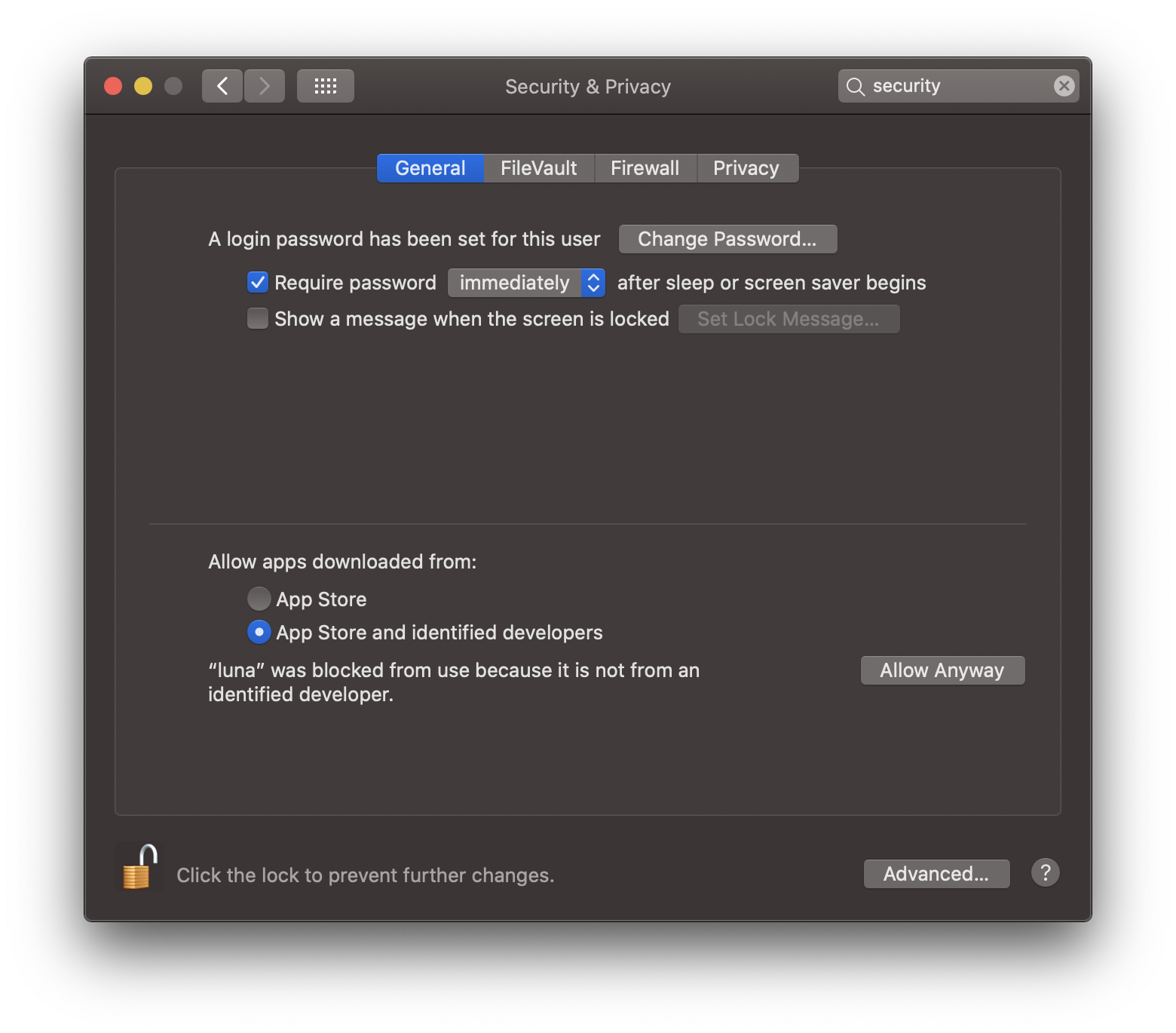Open the Firewall tab

coord(645,168)
